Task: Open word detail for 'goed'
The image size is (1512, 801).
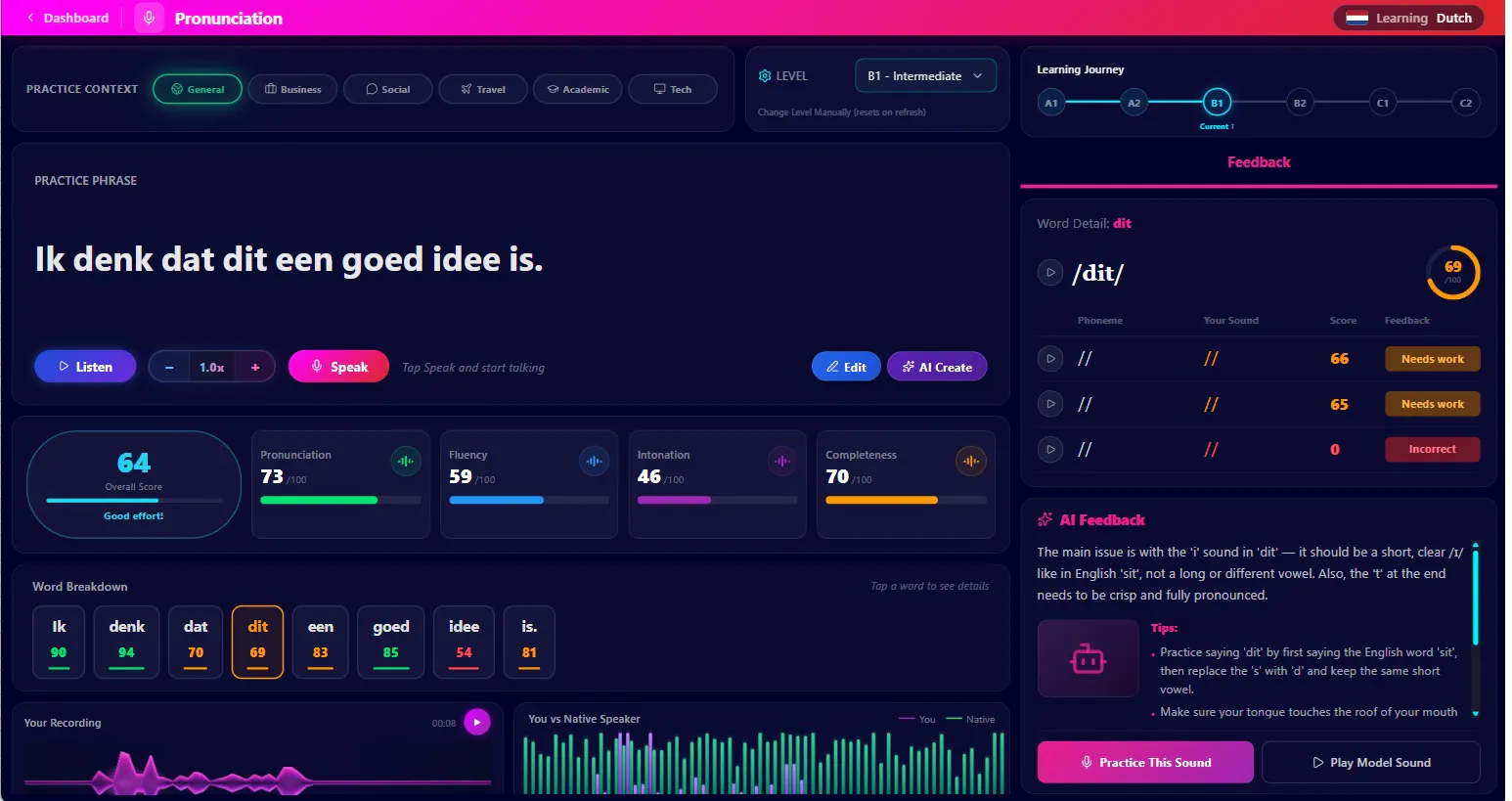Action: pos(390,643)
